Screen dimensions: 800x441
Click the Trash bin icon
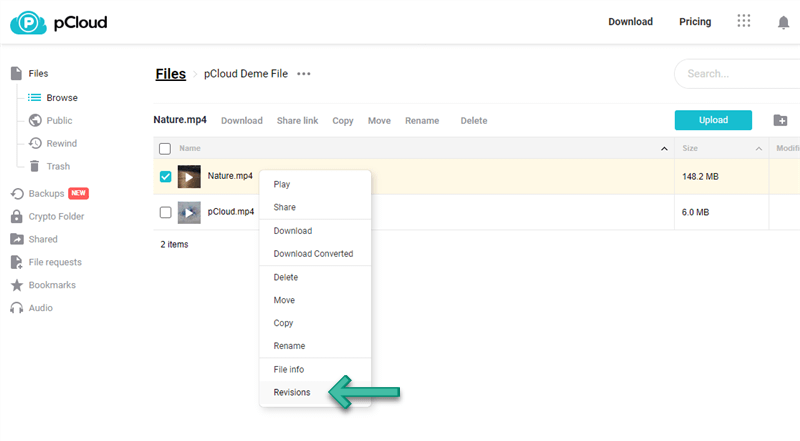[35, 166]
